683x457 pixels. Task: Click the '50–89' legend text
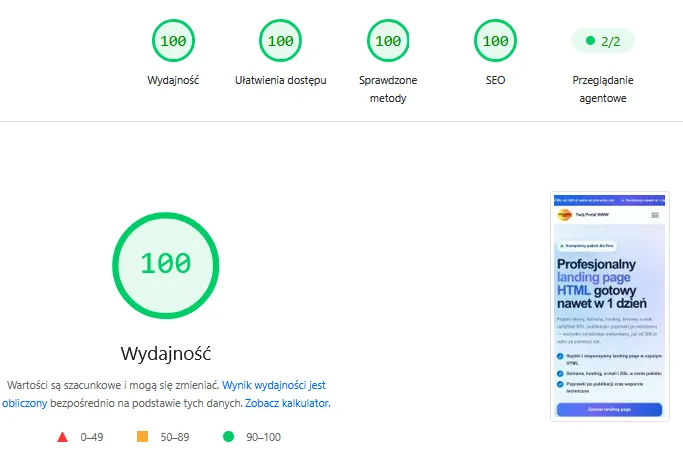[x=175, y=437]
